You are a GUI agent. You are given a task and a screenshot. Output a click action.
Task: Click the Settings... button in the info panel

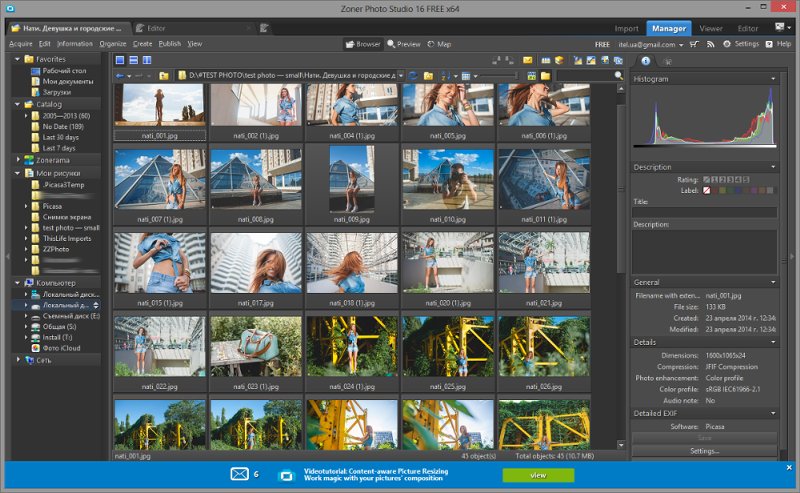[705, 451]
